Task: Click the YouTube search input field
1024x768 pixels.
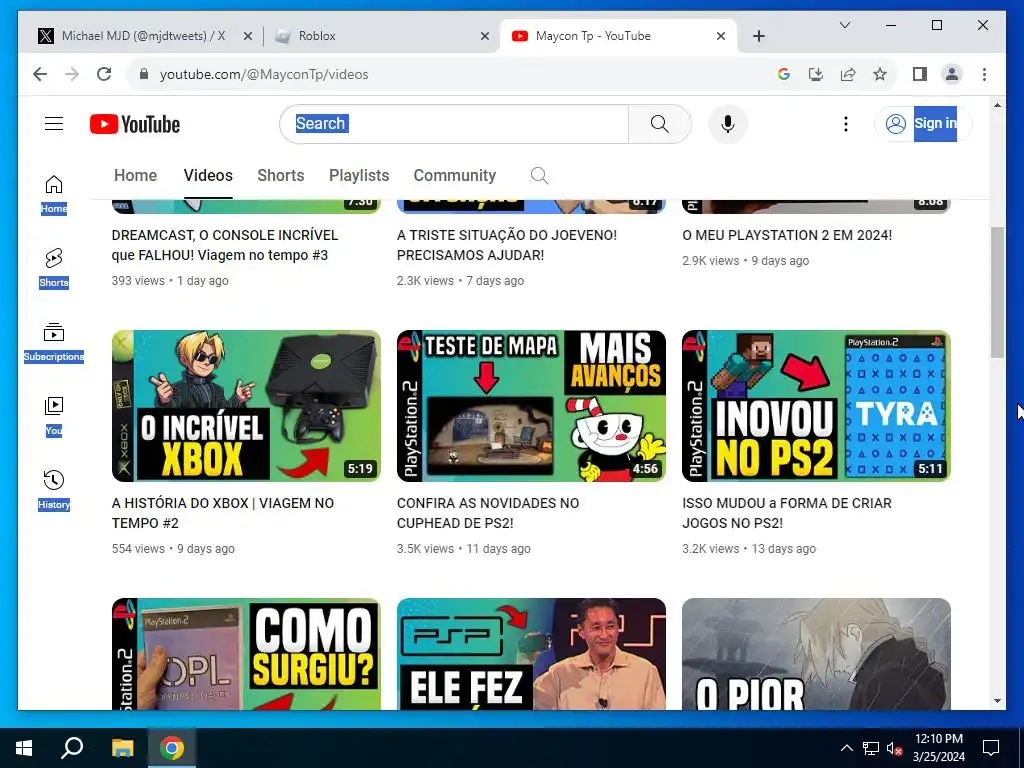Action: [x=455, y=124]
